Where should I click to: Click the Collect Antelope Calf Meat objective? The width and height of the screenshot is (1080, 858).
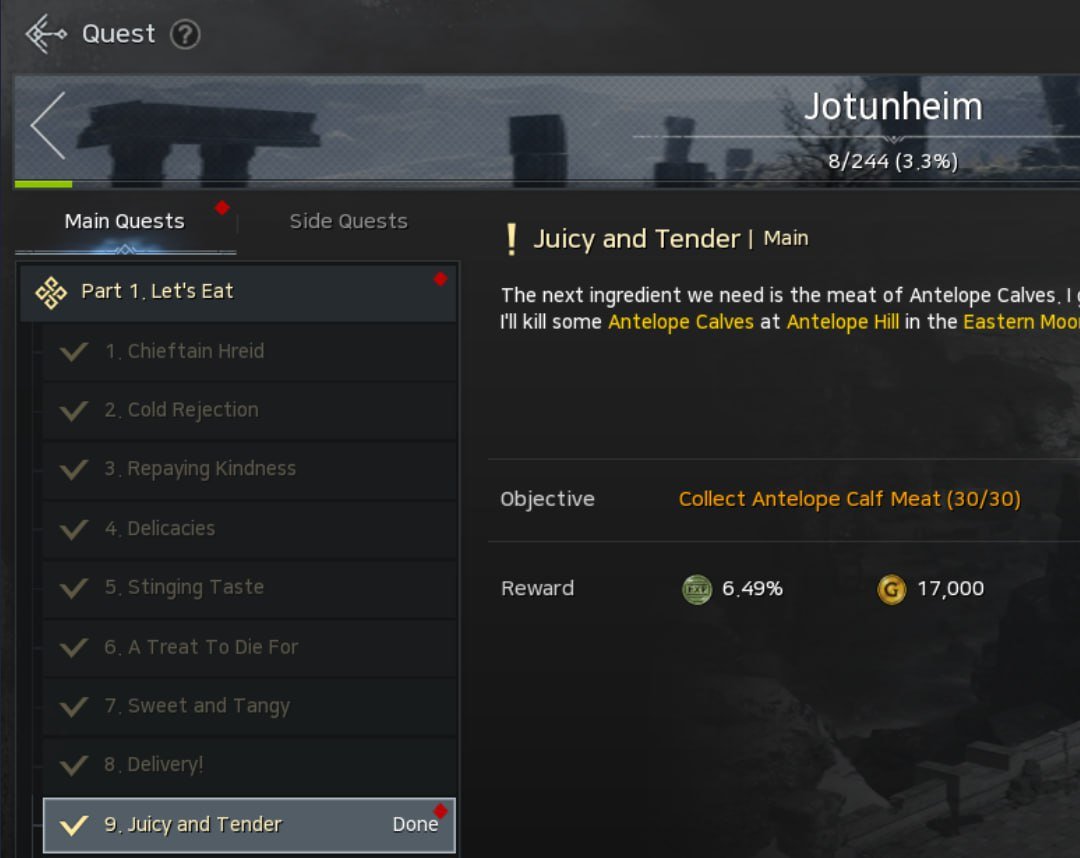tap(849, 499)
